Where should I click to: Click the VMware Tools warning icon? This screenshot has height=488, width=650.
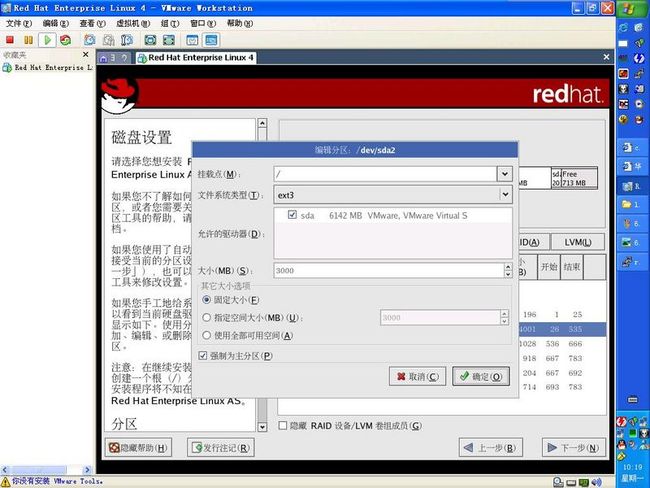(5, 482)
